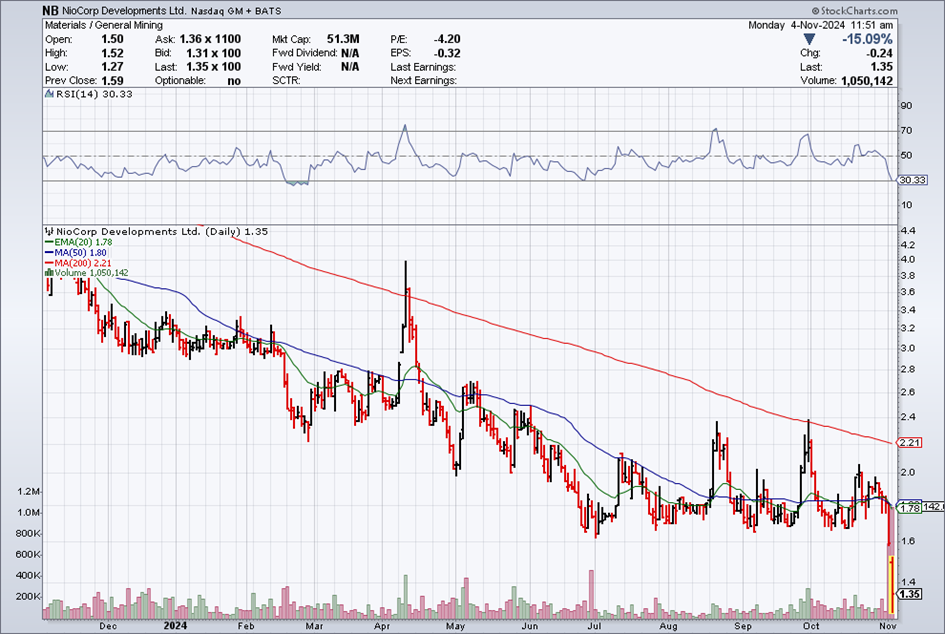Click the Open value 1.50
Screen dimensions: 945x634
(x=112, y=39)
